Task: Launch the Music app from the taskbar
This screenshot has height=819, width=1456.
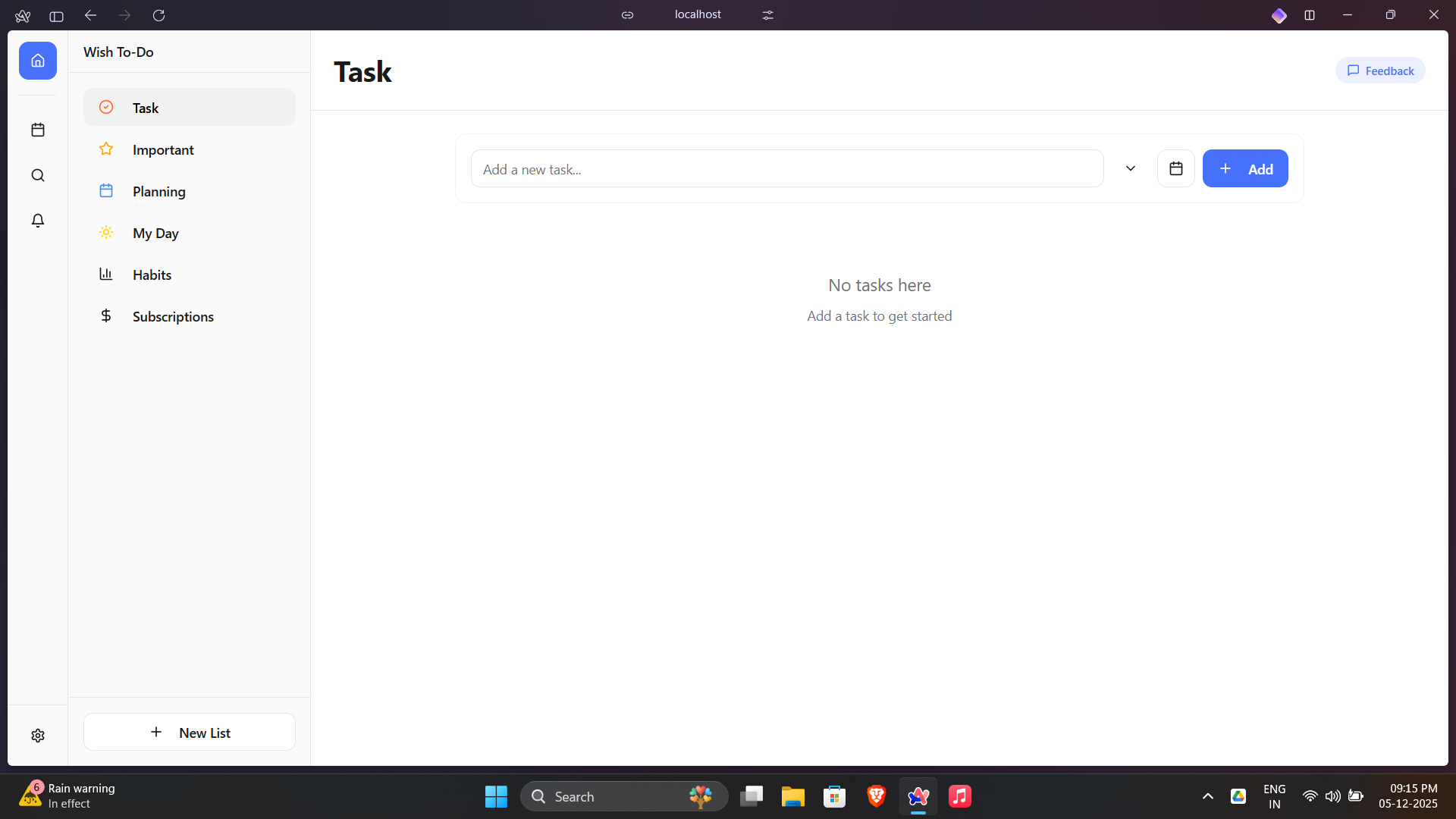Action: [x=959, y=796]
